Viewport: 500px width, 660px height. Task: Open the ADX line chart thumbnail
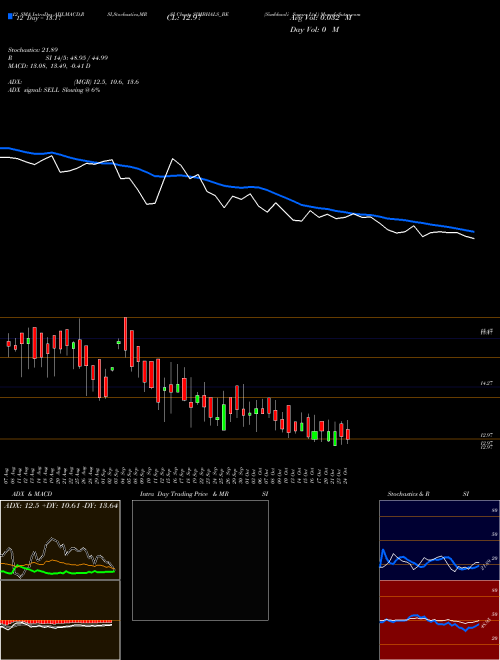click(60, 540)
